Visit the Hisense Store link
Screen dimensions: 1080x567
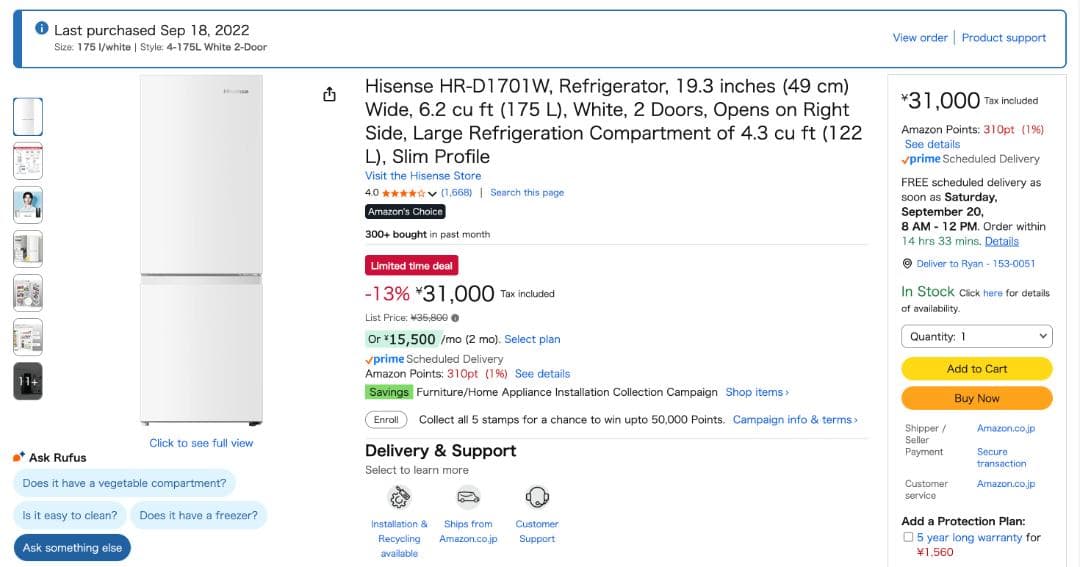(x=423, y=176)
